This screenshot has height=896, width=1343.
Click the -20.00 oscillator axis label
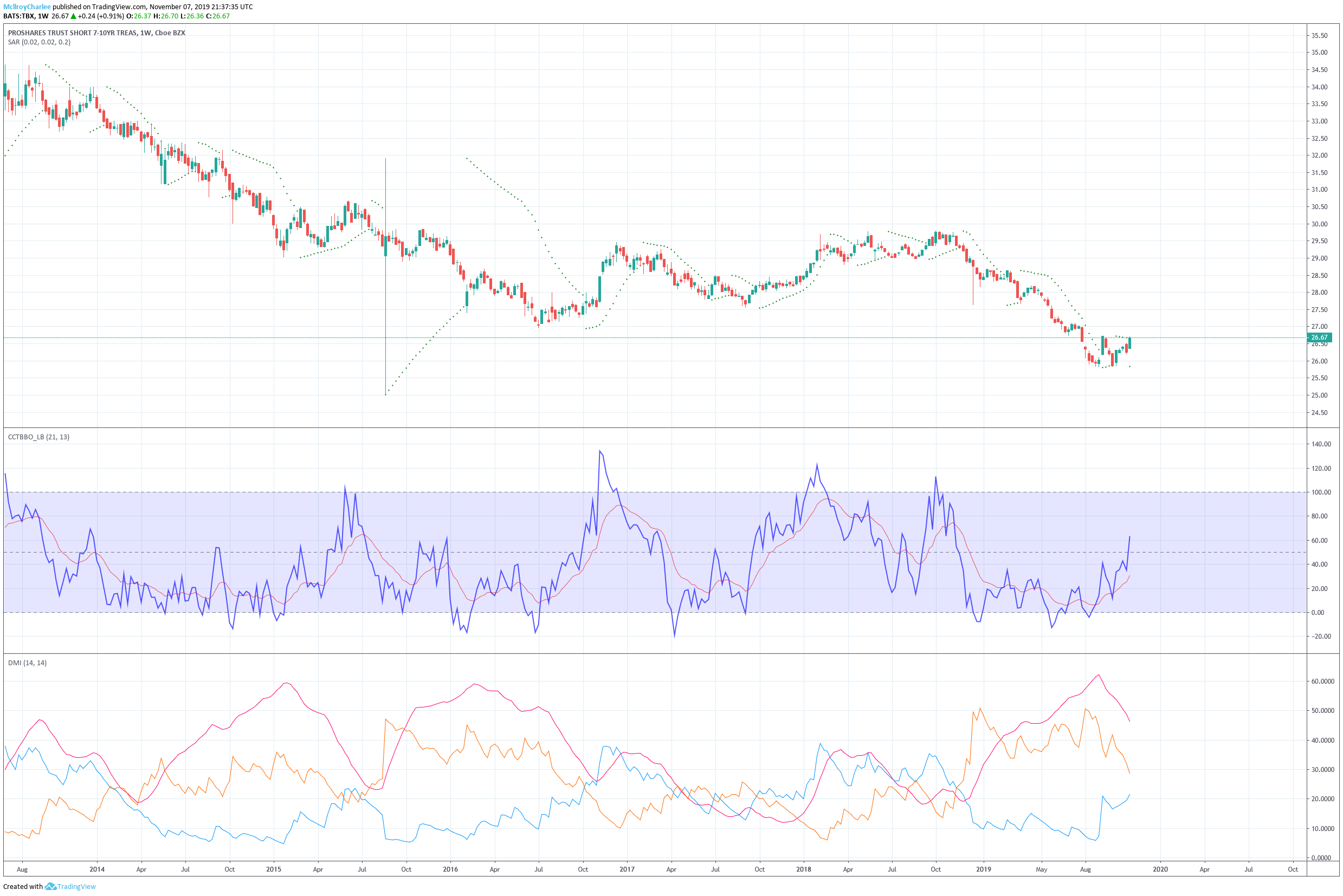[x=1321, y=637]
